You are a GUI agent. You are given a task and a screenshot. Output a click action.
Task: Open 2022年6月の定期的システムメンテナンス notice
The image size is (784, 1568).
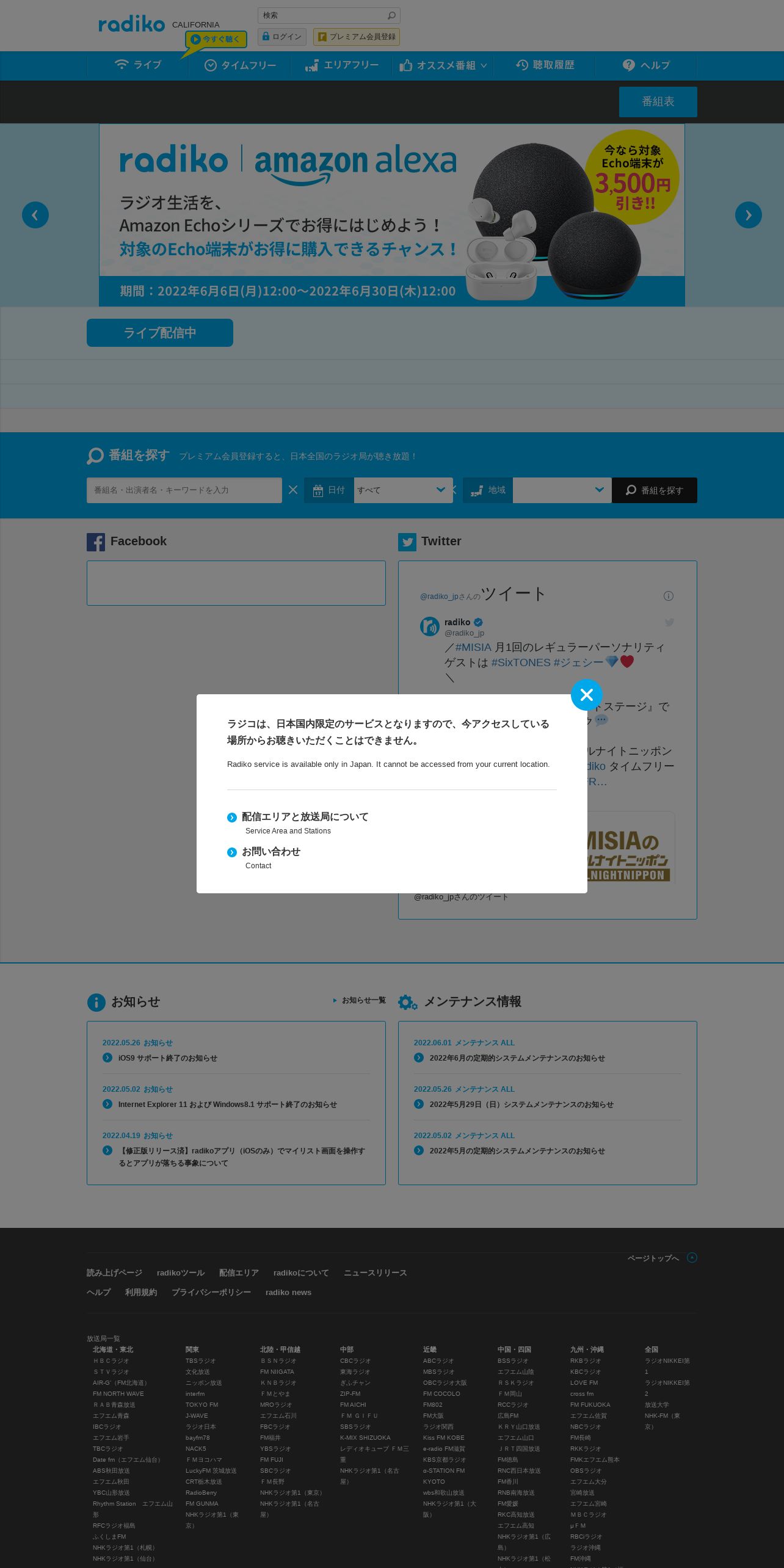point(517,1058)
